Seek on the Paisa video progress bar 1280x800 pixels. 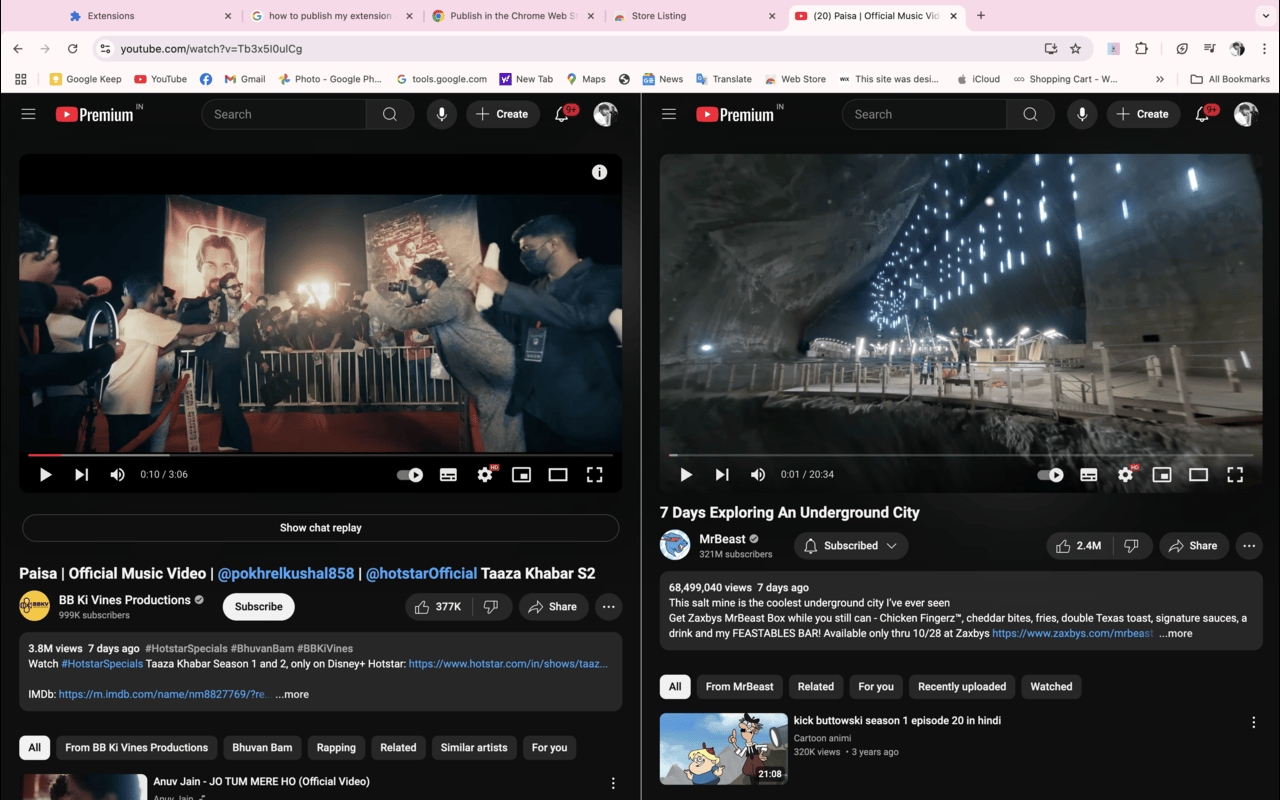[x=319, y=455]
